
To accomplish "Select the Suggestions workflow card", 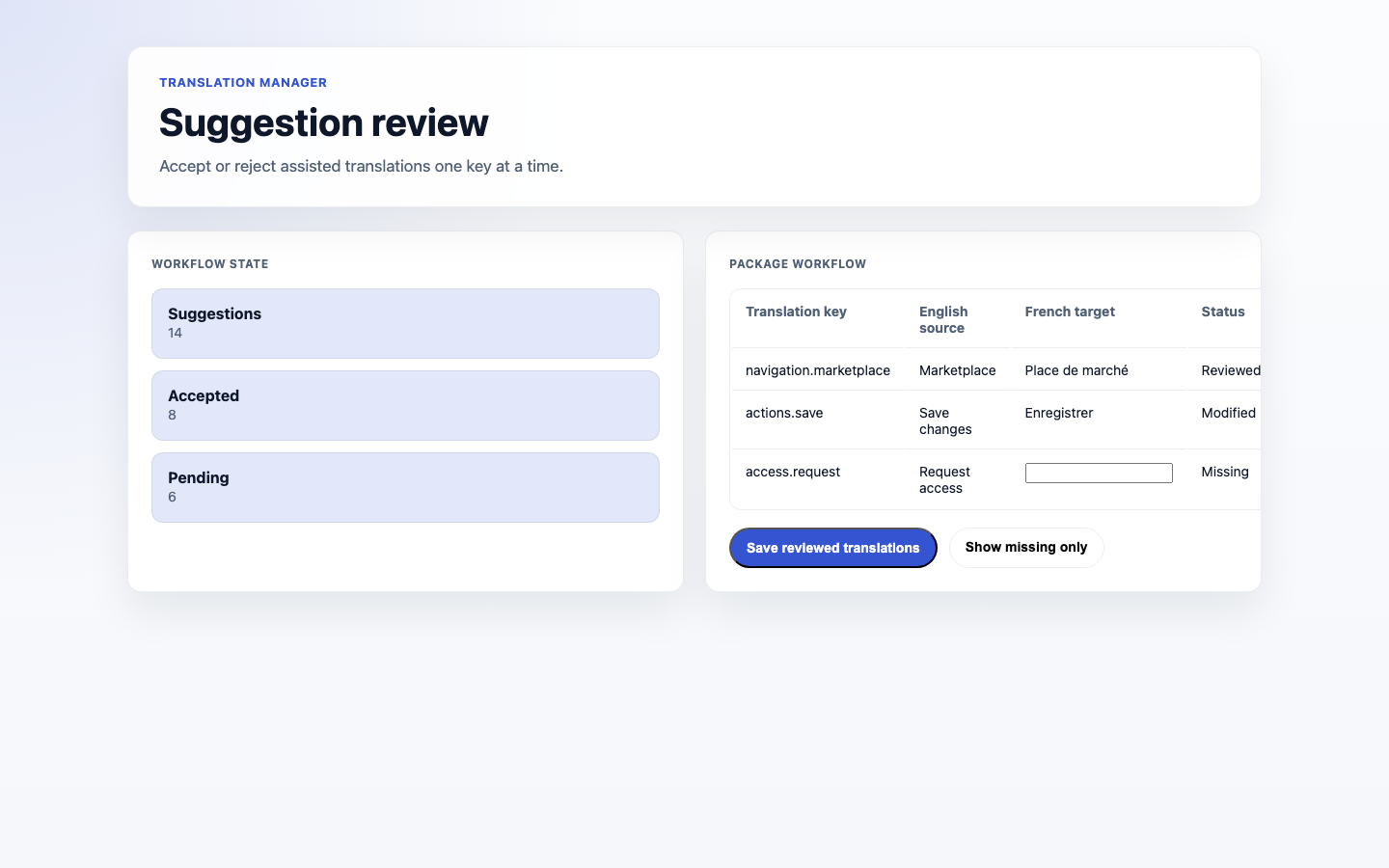I will (405, 323).
